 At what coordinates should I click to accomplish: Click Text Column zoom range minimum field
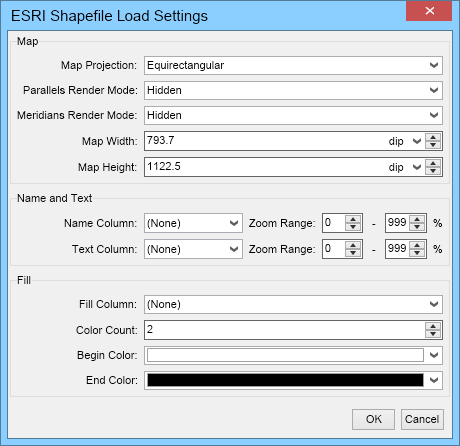tap(334, 249)
